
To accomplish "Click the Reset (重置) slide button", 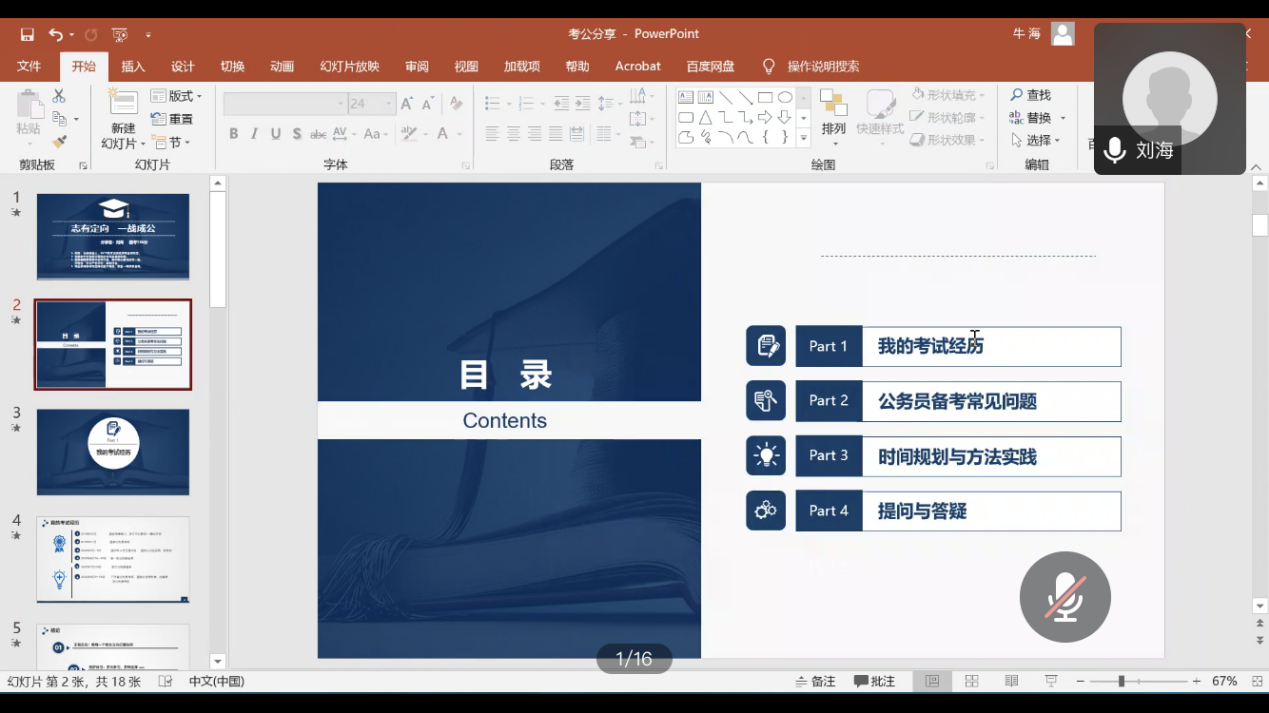I will tap(172, 119).
